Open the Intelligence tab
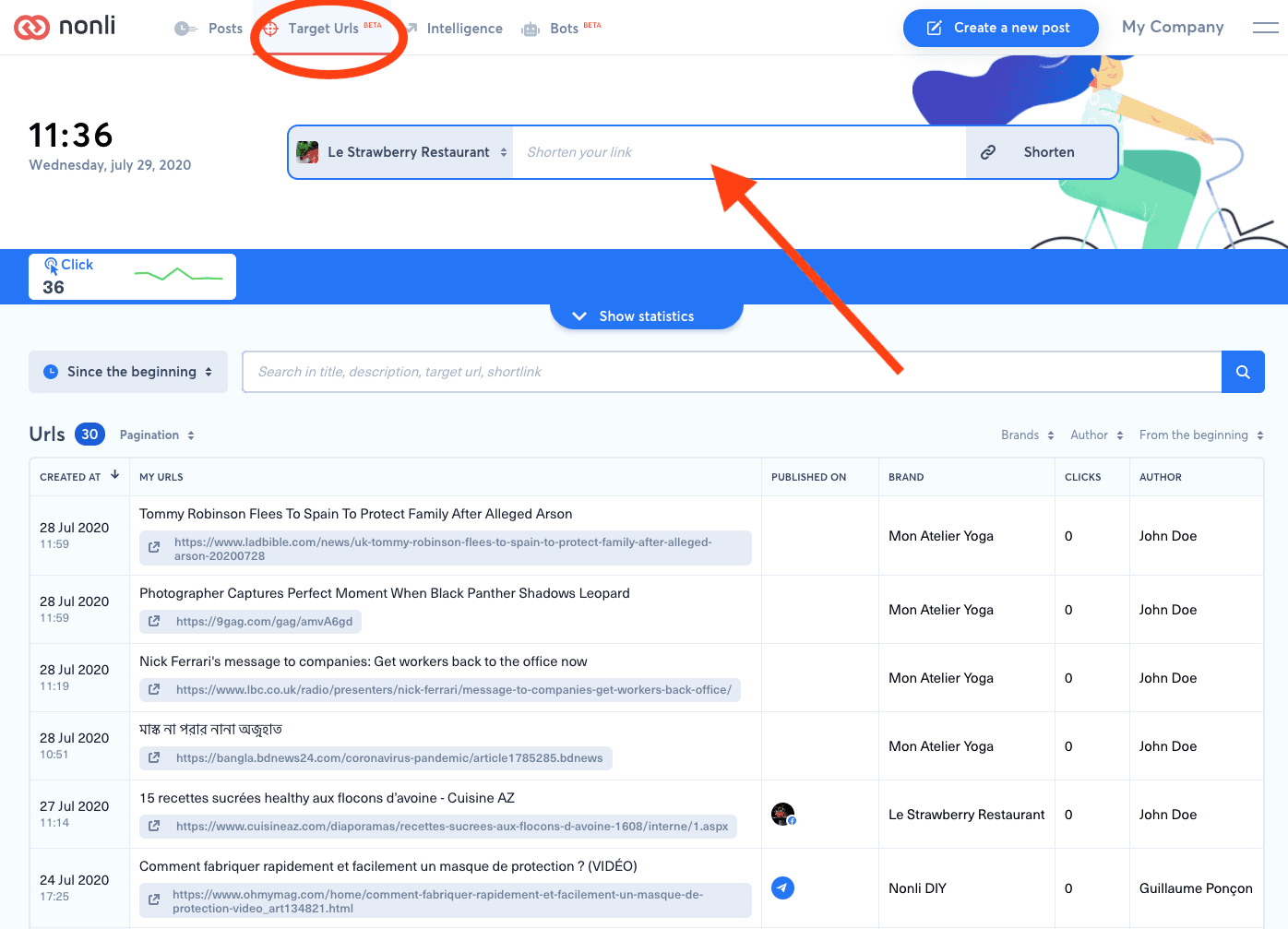The height and width of the screenshot is (929, 1288). (x=454, y=29)
